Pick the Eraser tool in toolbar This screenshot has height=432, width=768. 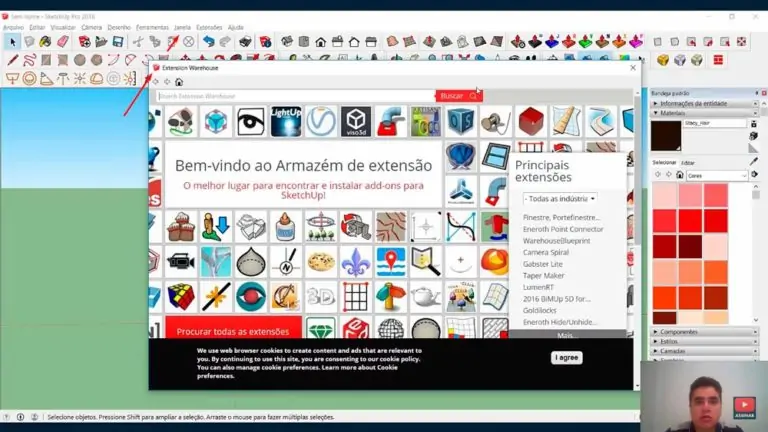point(63,42)
